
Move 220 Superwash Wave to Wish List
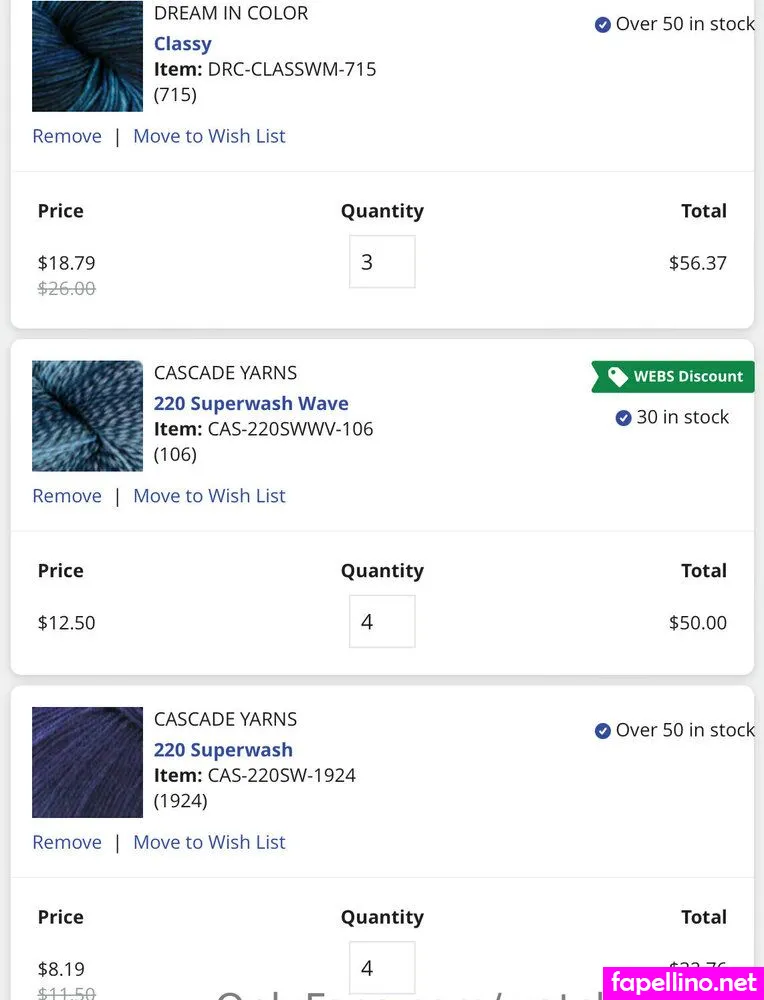(209, 496)
